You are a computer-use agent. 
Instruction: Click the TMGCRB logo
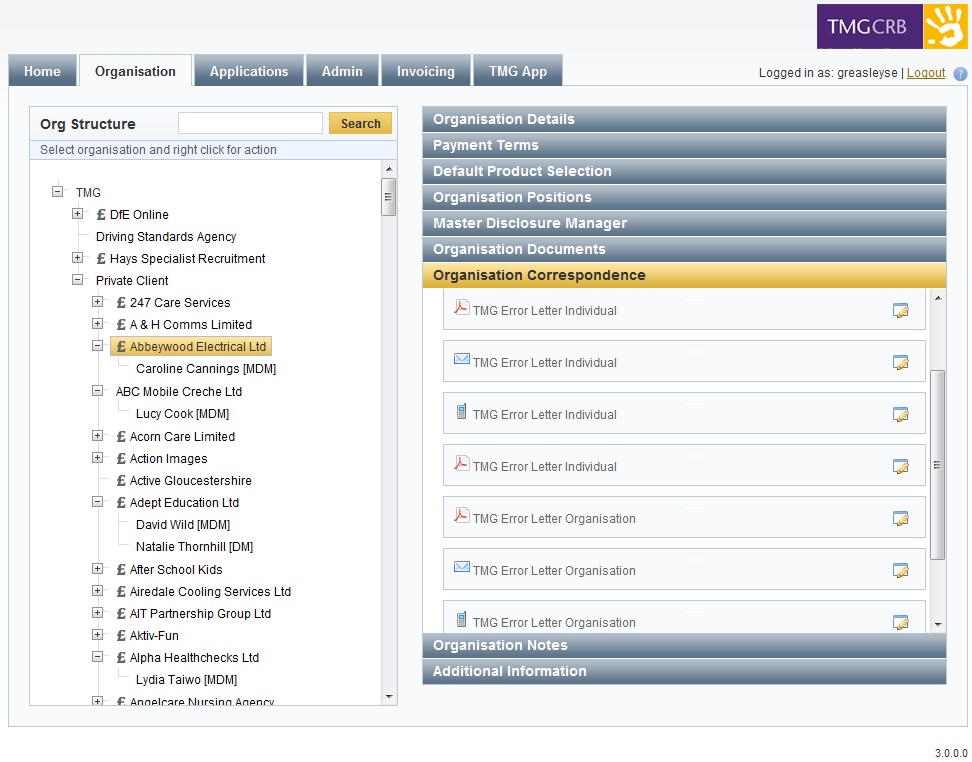891,26
